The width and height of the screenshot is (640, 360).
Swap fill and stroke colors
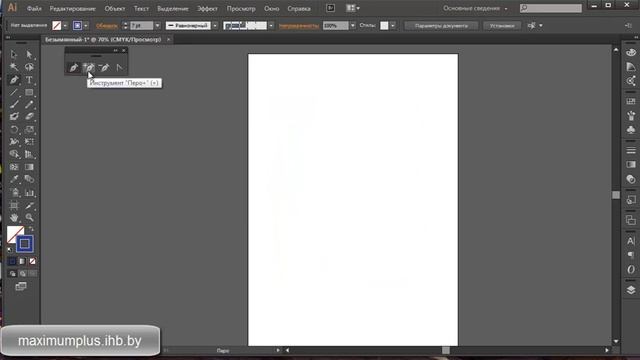pos(31,229)
